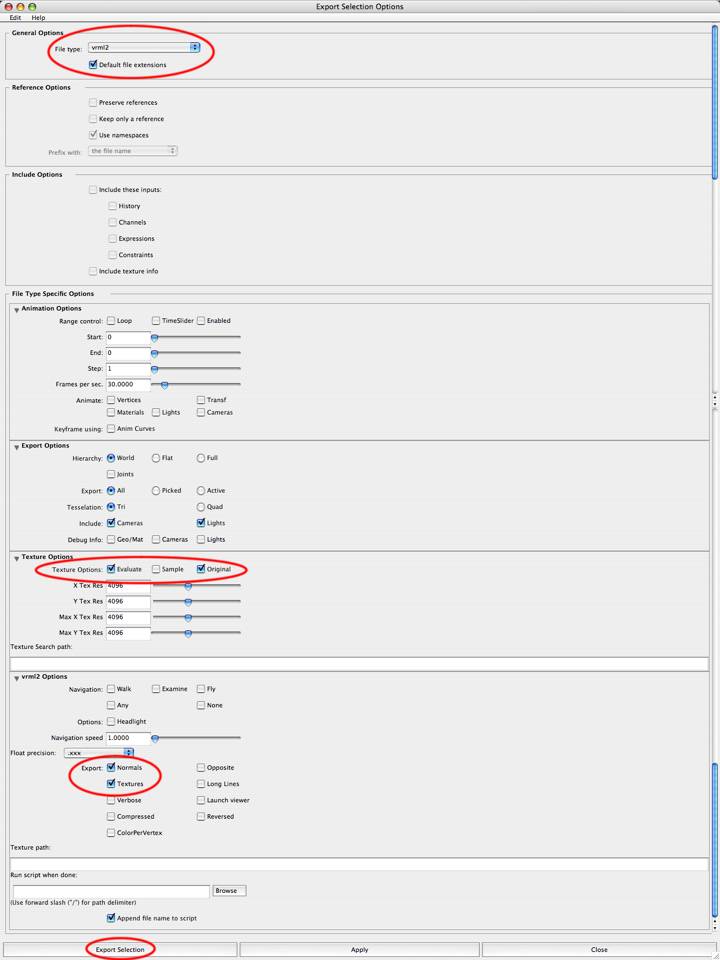The image size is (720, 960).
Task: Collapse the vrml2 Options section
Action: point(16,678)
